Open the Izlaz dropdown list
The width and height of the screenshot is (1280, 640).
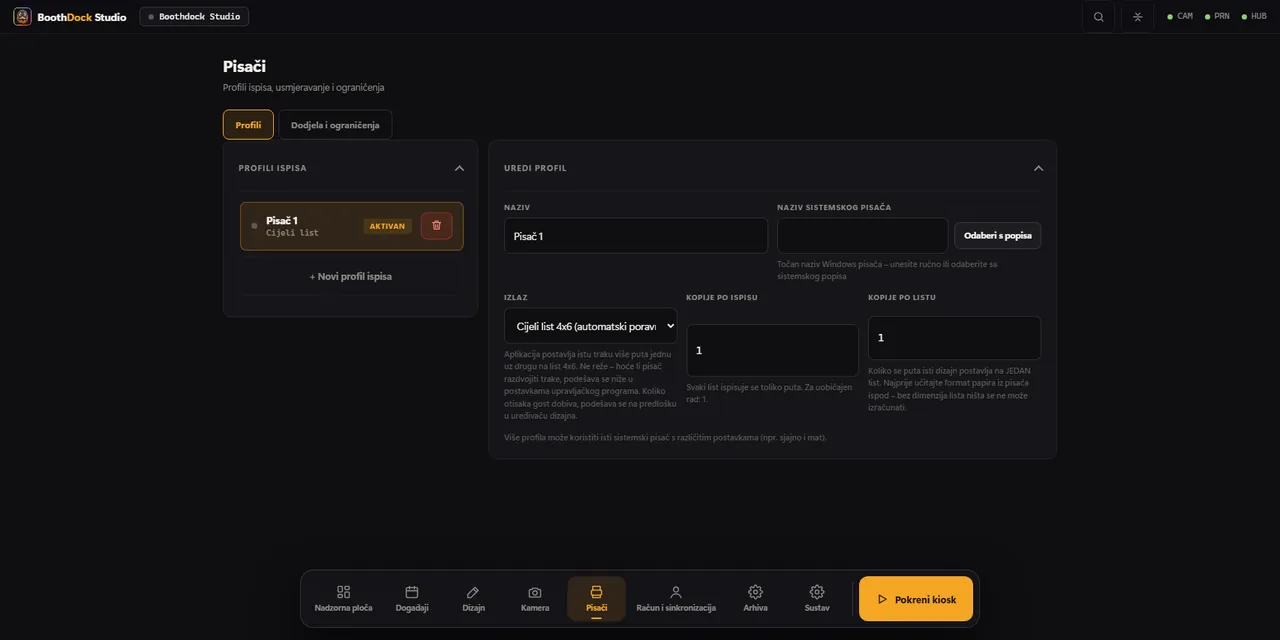tap(590, 326)
